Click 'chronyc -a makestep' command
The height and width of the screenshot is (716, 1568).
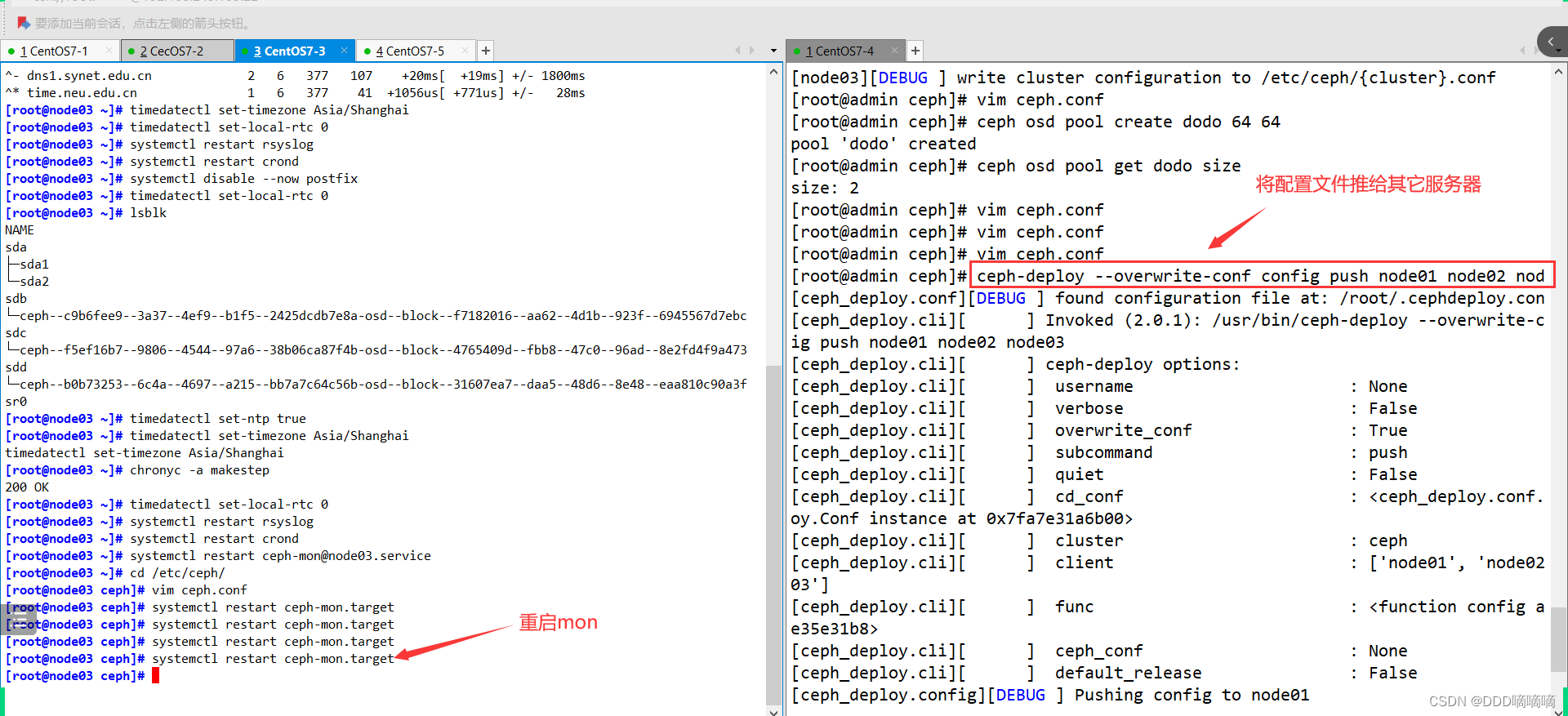(199, 470)
